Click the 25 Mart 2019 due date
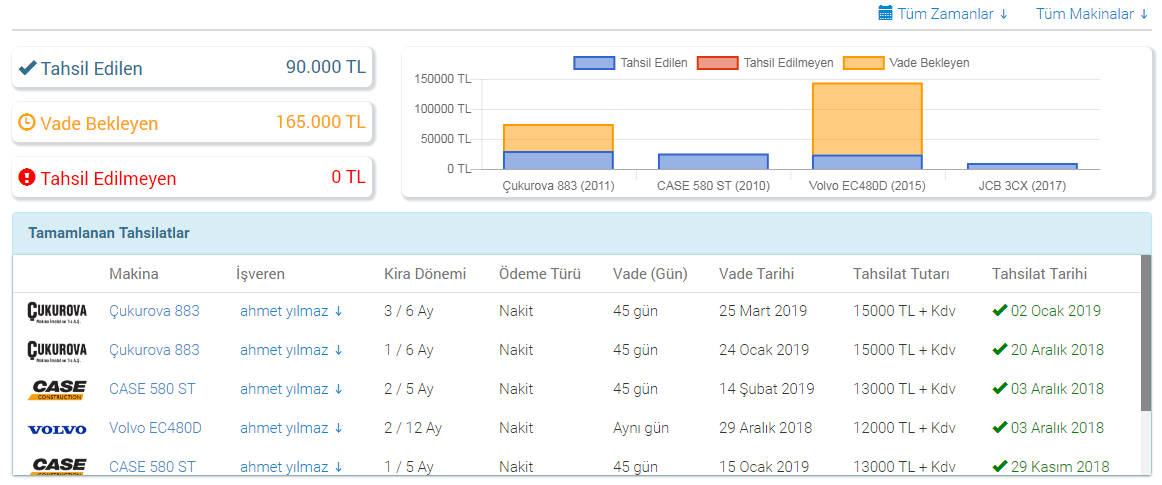 click(x=763, y=311)
